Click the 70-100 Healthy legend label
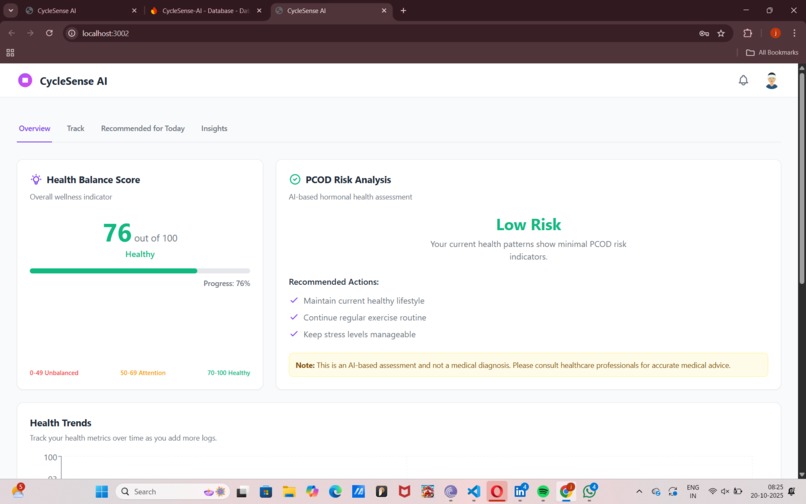The width and height of the screenshot is (806, 504). pos(229,373)
